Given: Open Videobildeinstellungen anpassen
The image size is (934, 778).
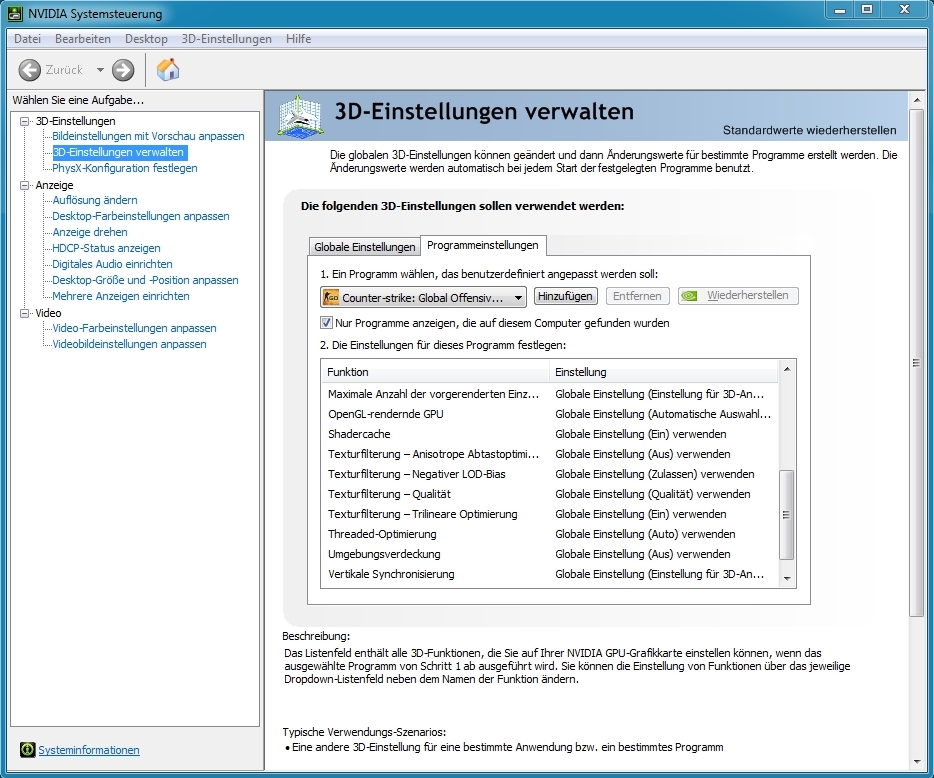Looking at the screenshot, I should click(x=129, y=344).
